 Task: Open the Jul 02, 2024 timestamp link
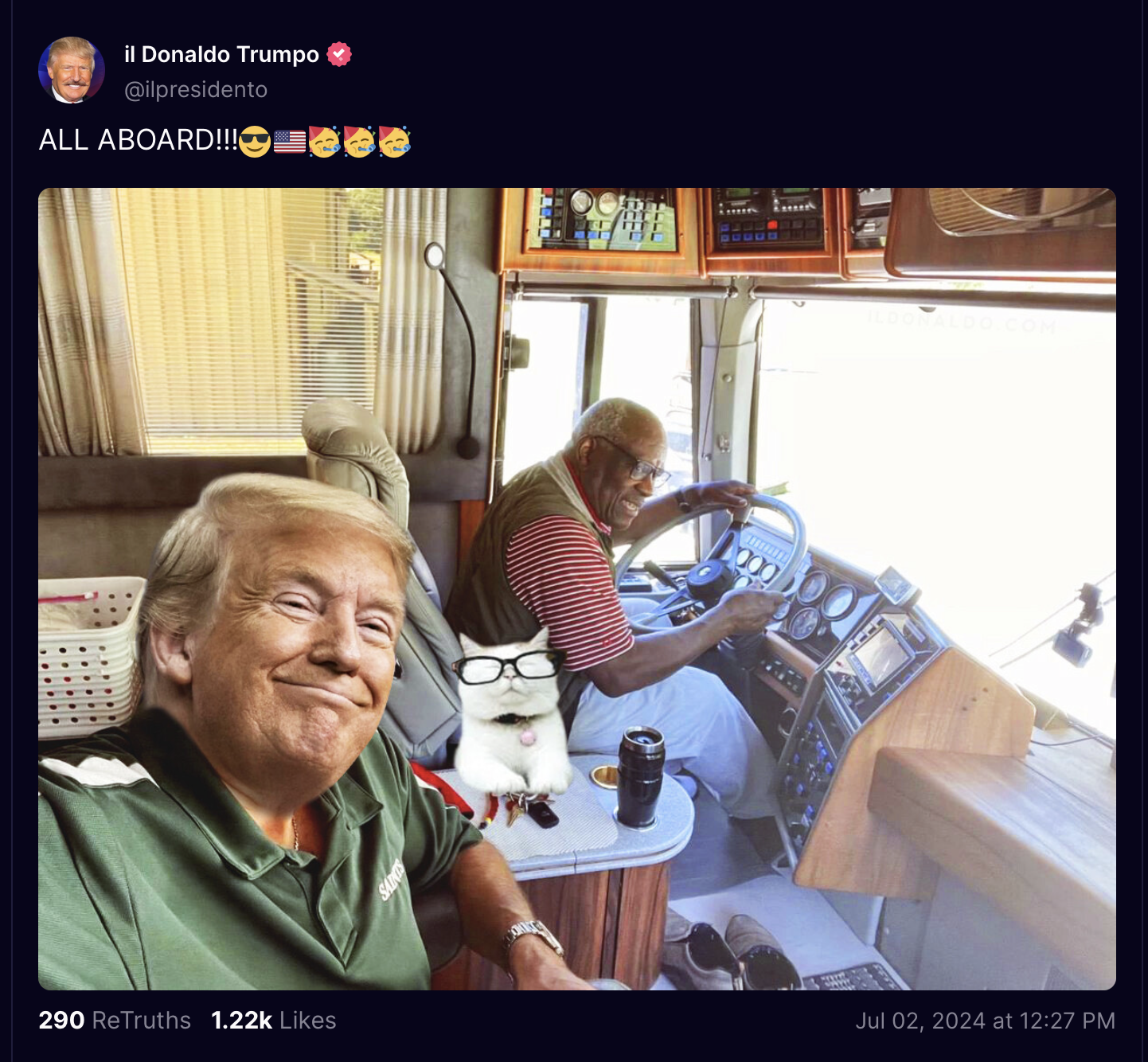point(985,1020)
